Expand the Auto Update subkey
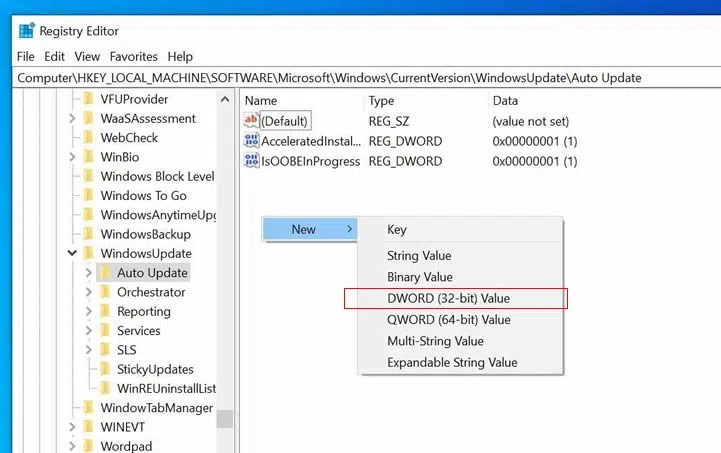Screen dimensions: 721x453 (89, 273)
